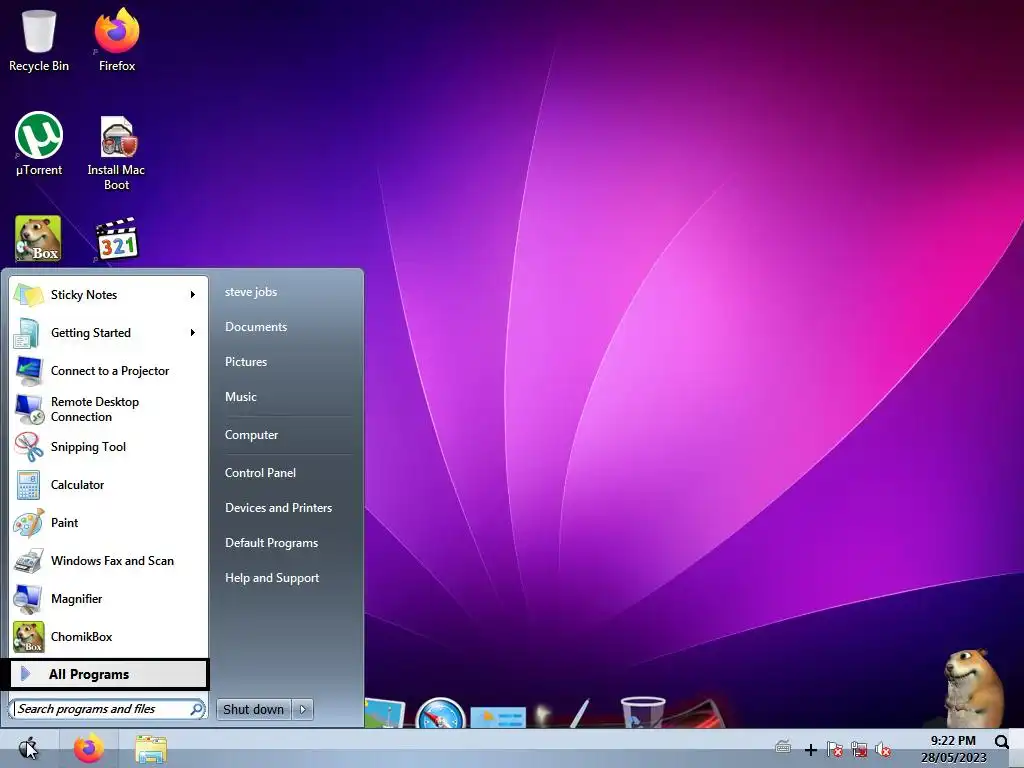Viewport: 1024px width, 768px height.
Task: Open the File Explorer folder taskbar icon
Action: (x=151, y=748)
